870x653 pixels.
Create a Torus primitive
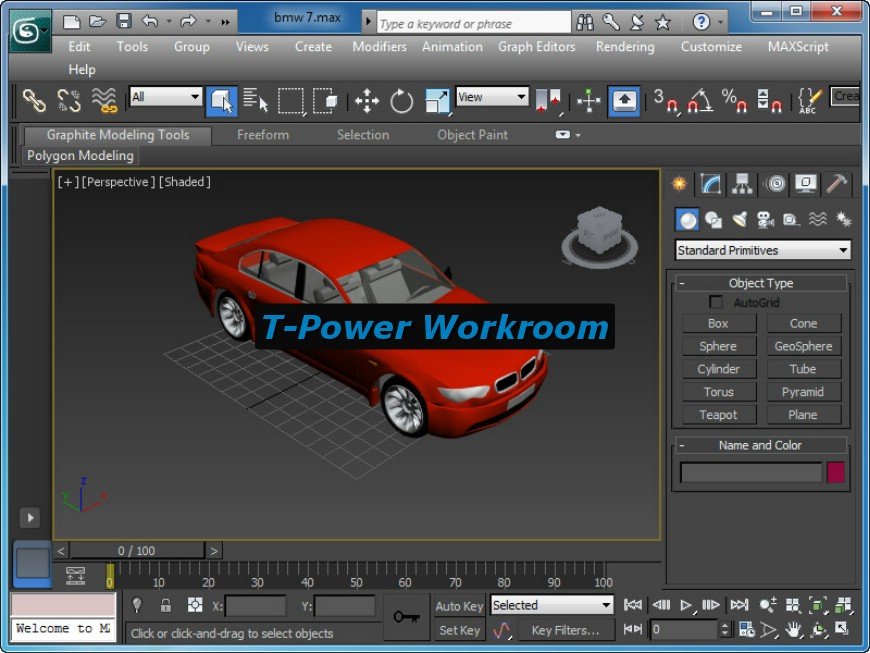(x=719, y=392)
